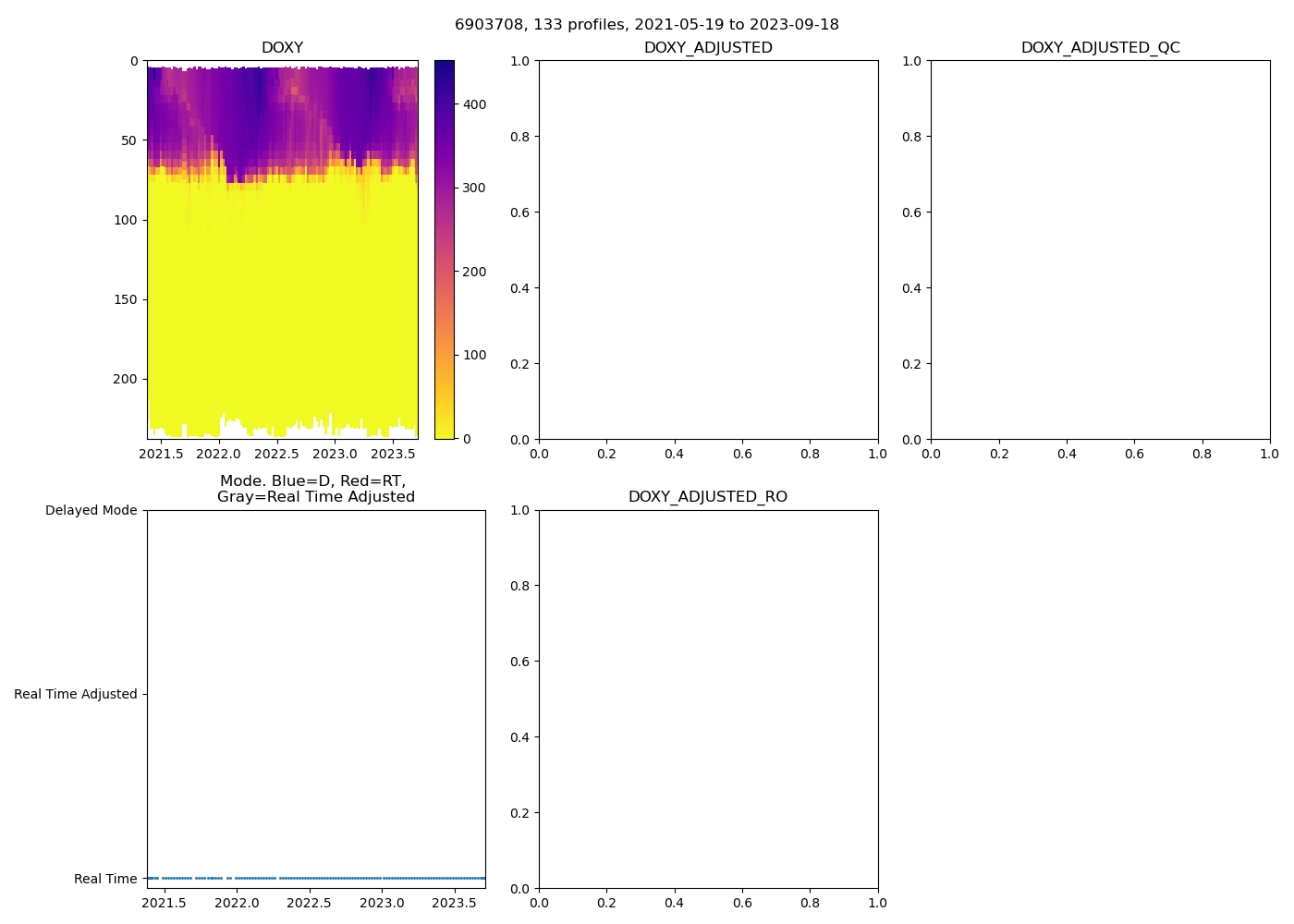The height and width of the screenshot is (924, 1294).
Task: Click the DOXY plot title
Action: tap(282, 48)
